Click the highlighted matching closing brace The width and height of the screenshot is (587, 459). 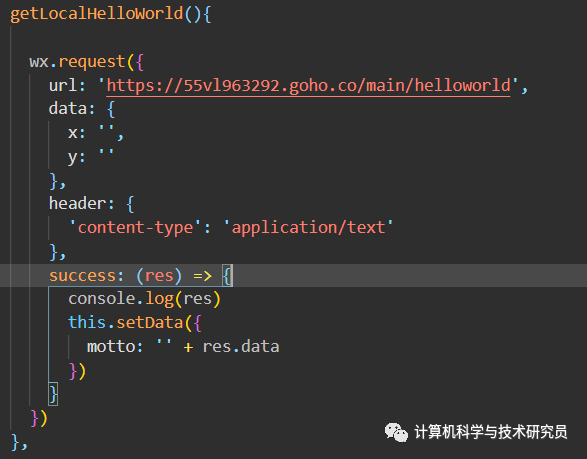pyautogui.click(x=53, y=394)
